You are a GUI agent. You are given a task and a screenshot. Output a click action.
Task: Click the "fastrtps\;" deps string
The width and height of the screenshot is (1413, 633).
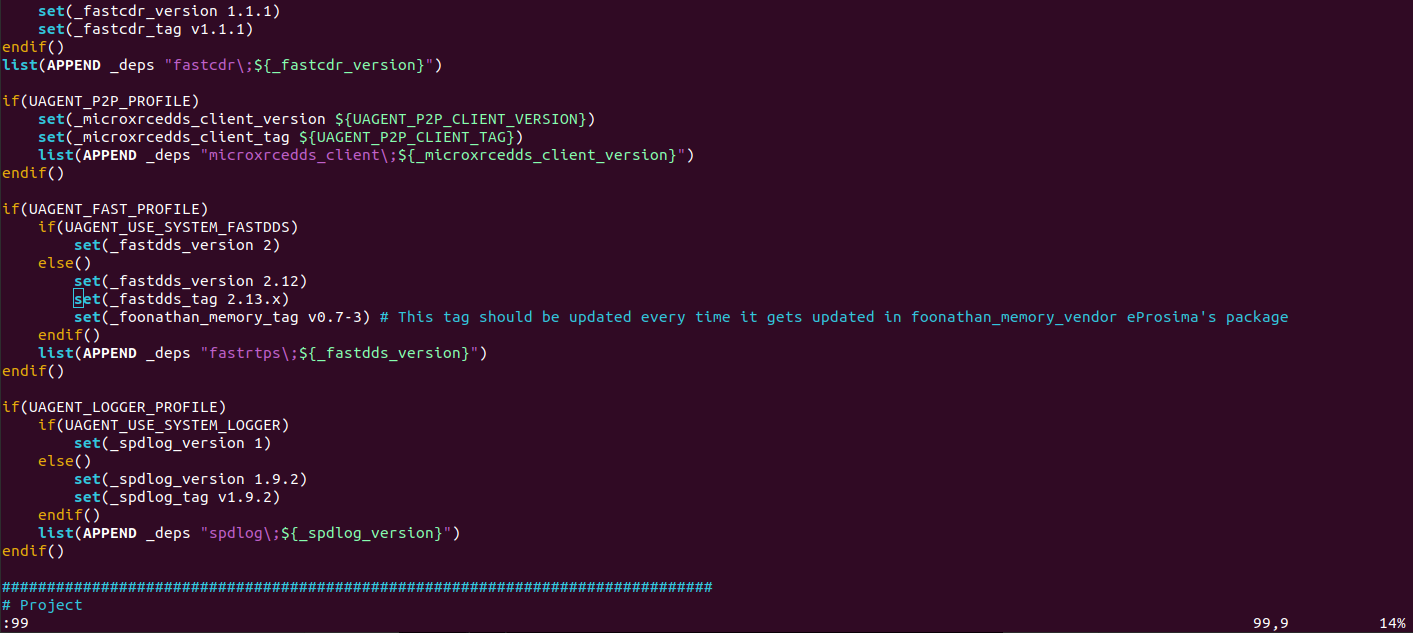coord(249,353)
